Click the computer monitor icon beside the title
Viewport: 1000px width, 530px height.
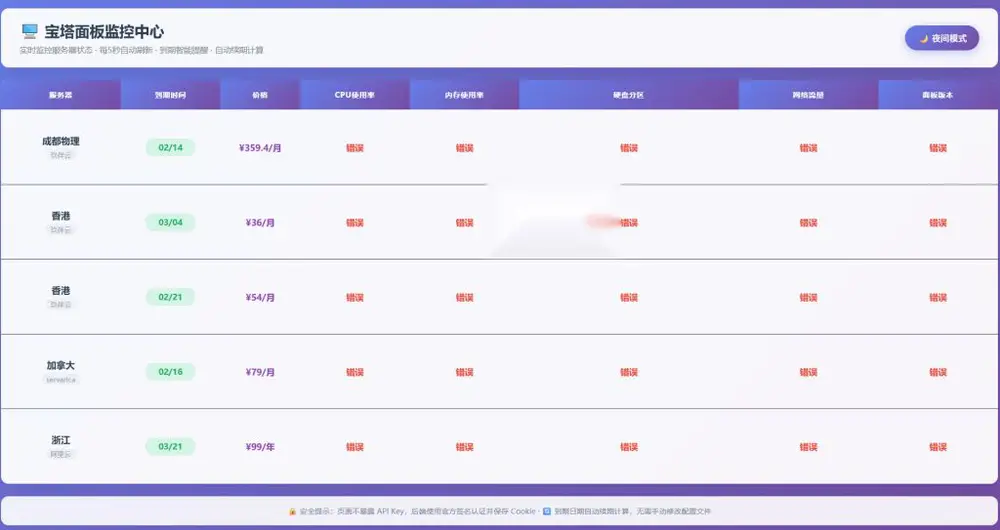(x=29, y=31)
